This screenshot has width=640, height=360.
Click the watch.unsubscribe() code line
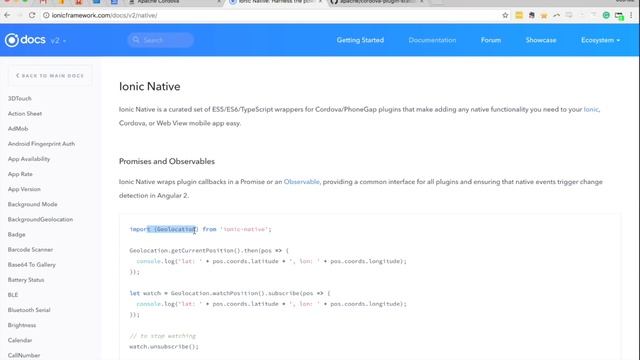click(x=164, y=347)
